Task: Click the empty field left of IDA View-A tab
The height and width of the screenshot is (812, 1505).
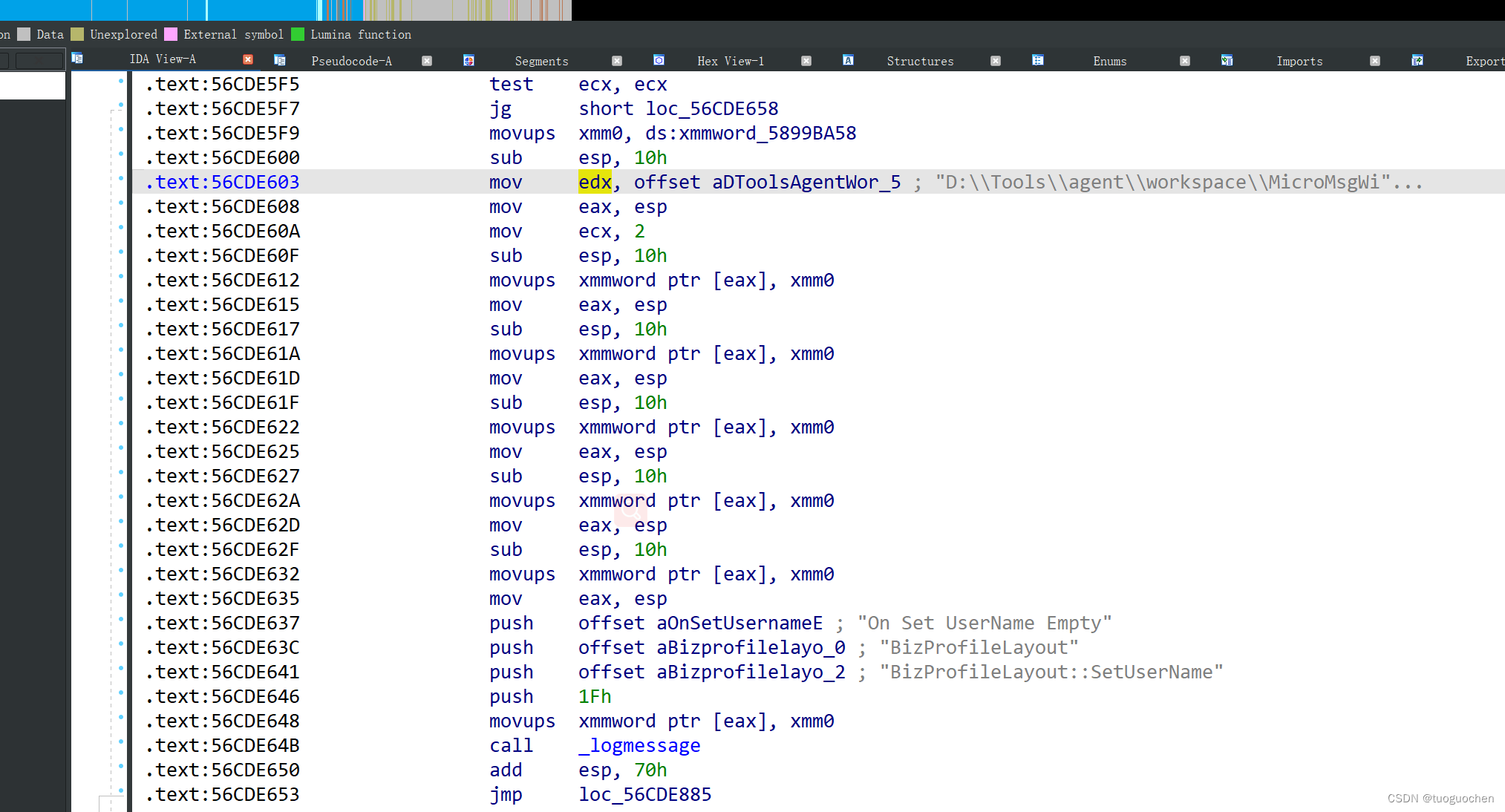Action: [x=39, y=61]
